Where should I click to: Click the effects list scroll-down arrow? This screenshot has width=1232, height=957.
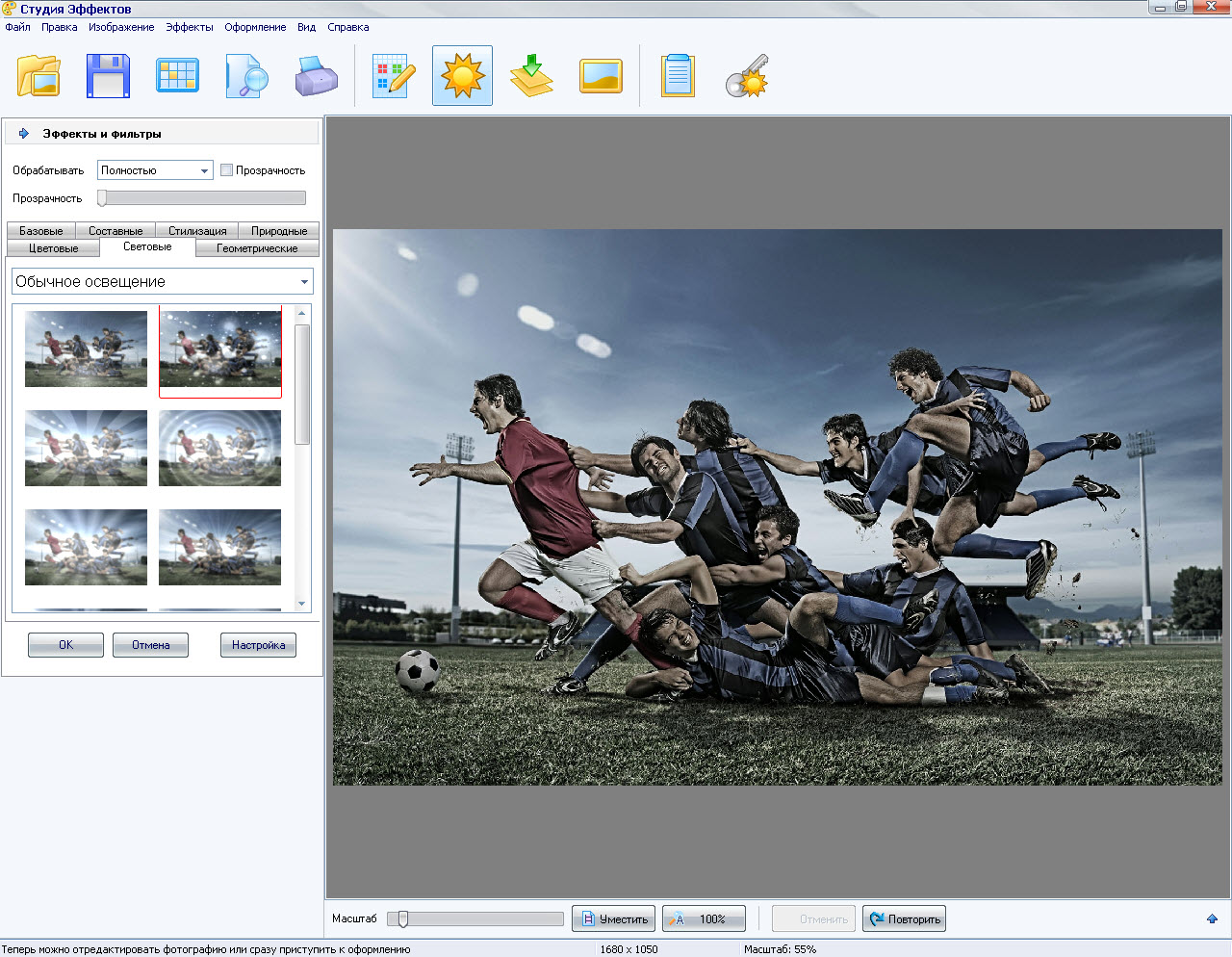[x=302, y=604]
